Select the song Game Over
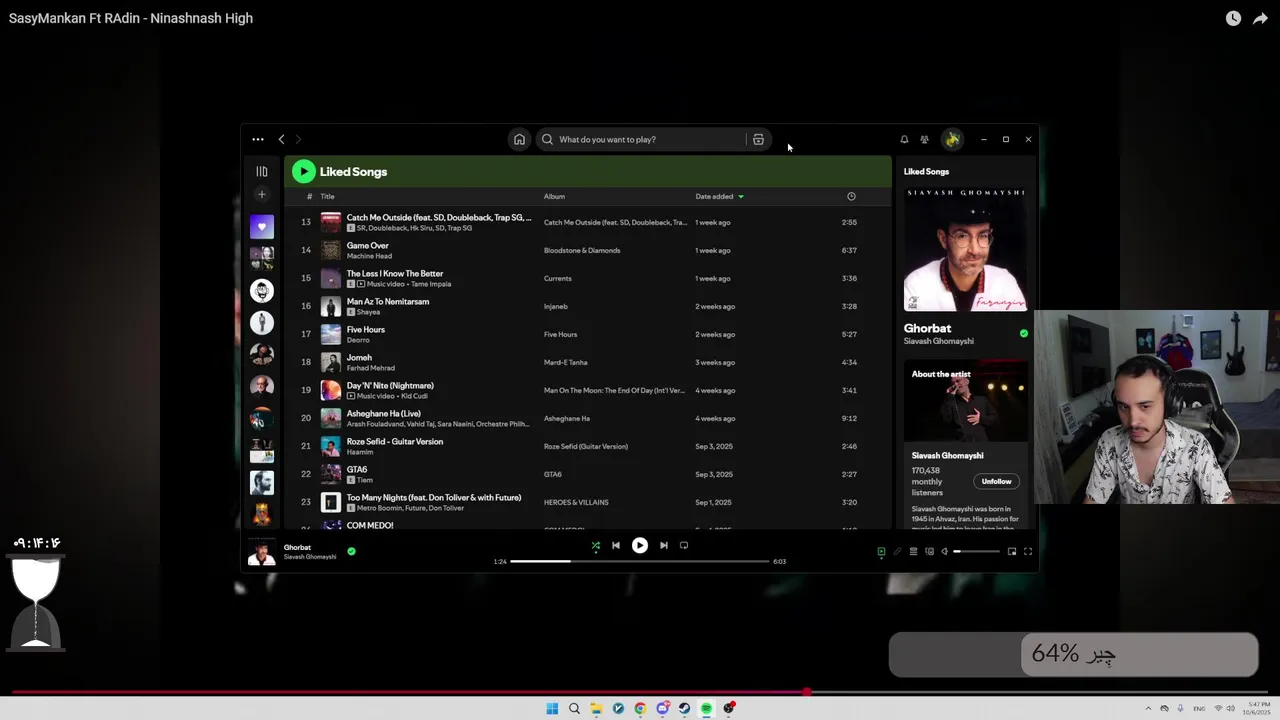The image size is (1280, 720). [367, 245]
